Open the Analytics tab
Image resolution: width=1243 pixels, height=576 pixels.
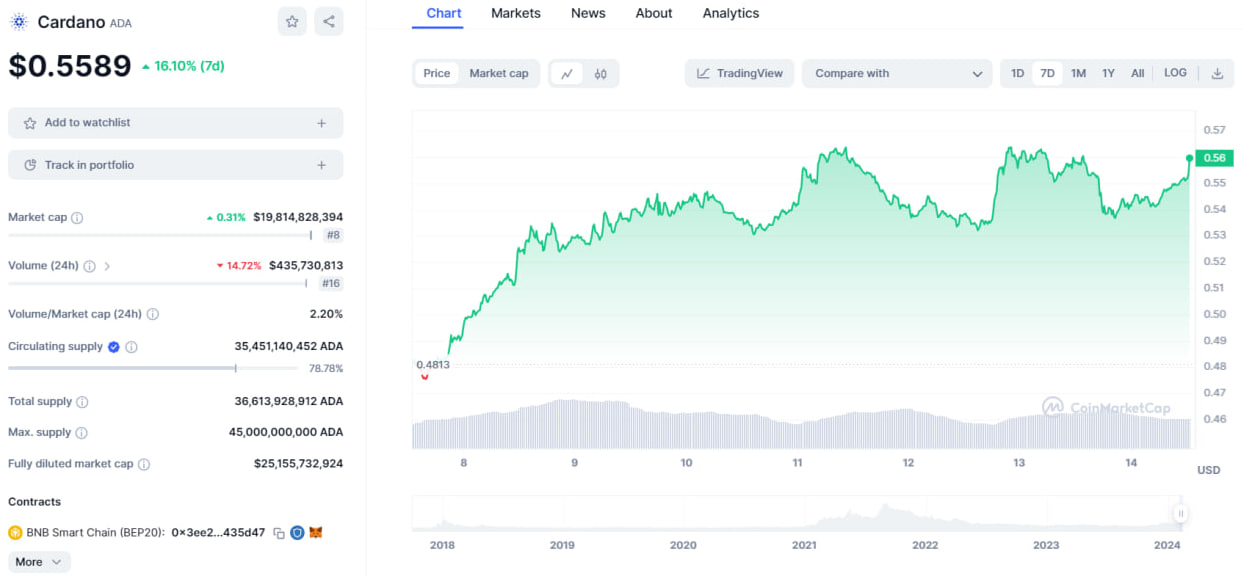pos(731,13)
